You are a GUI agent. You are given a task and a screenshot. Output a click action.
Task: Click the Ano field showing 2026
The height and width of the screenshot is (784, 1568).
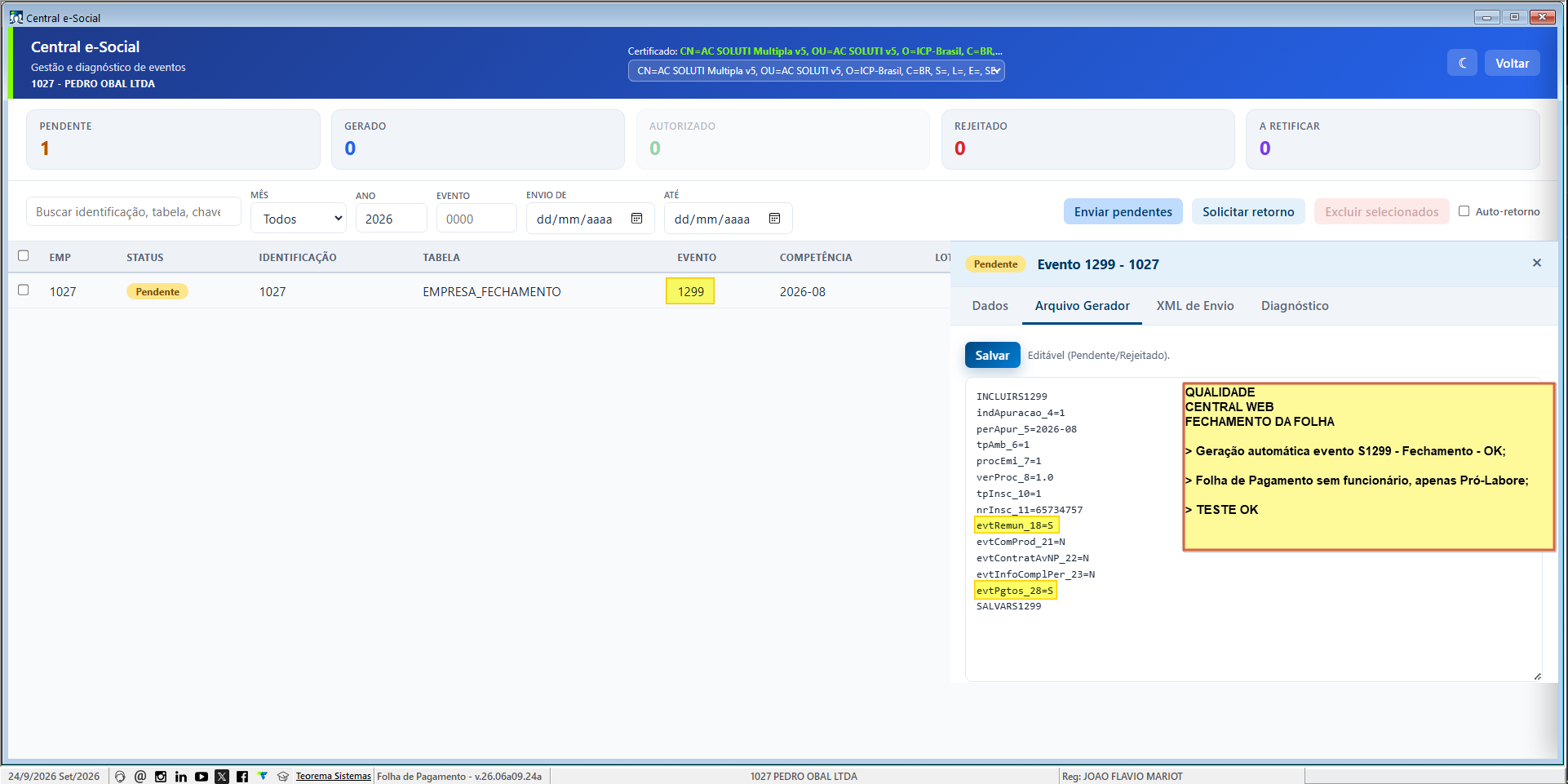click(392, 219)
